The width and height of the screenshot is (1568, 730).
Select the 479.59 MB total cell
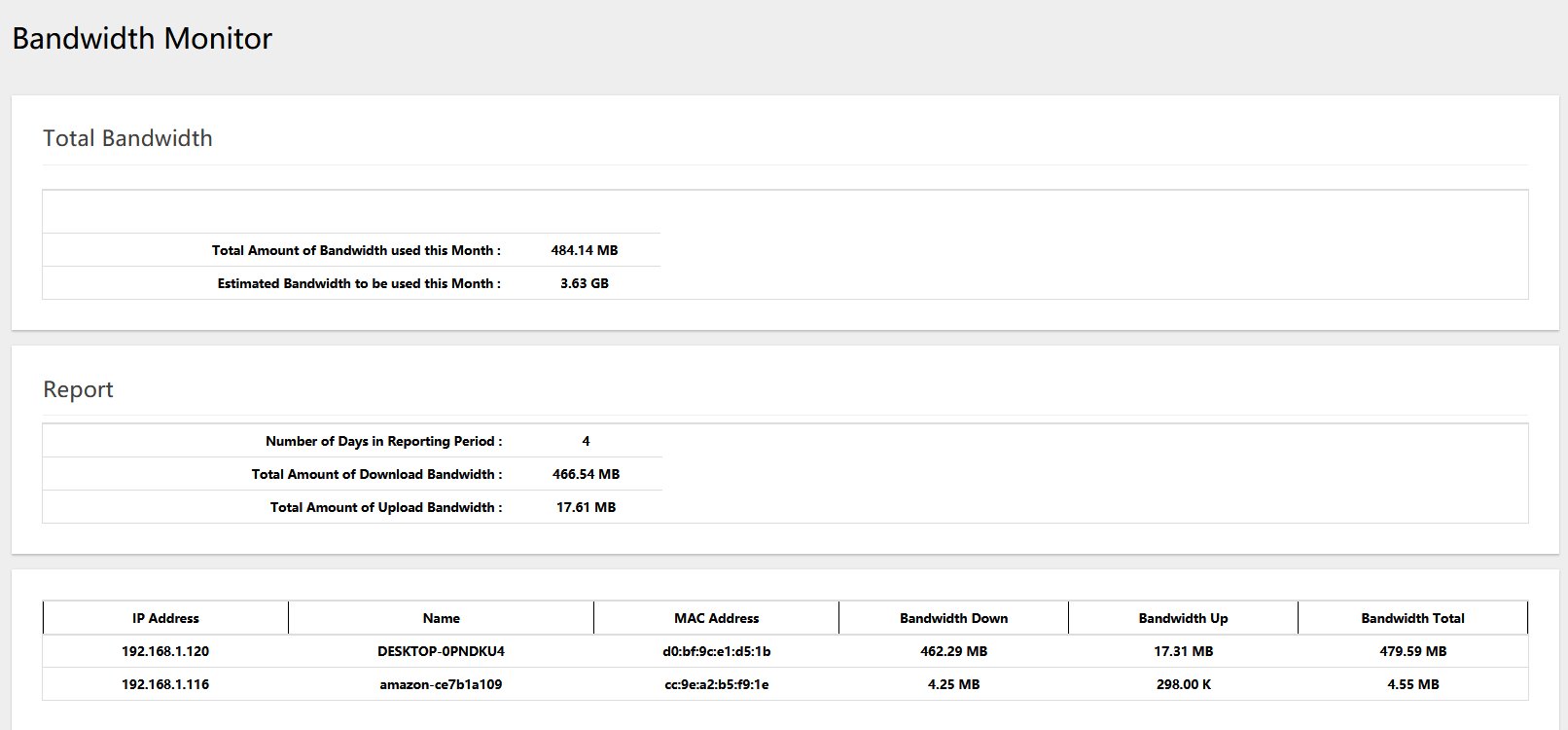click(x=1413, y=651)
